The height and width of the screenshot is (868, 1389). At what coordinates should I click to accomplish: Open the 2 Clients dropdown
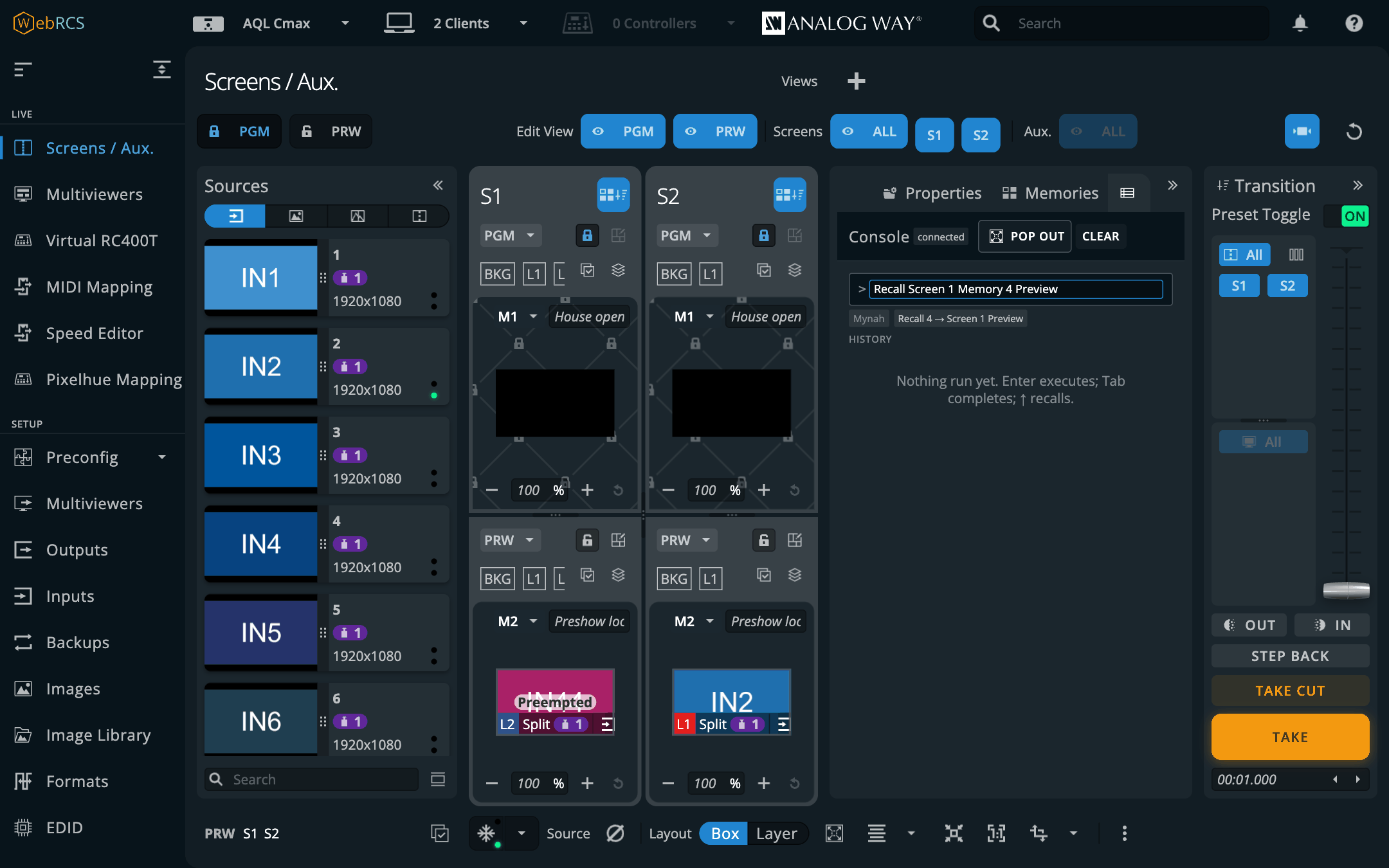pos(523,24)
